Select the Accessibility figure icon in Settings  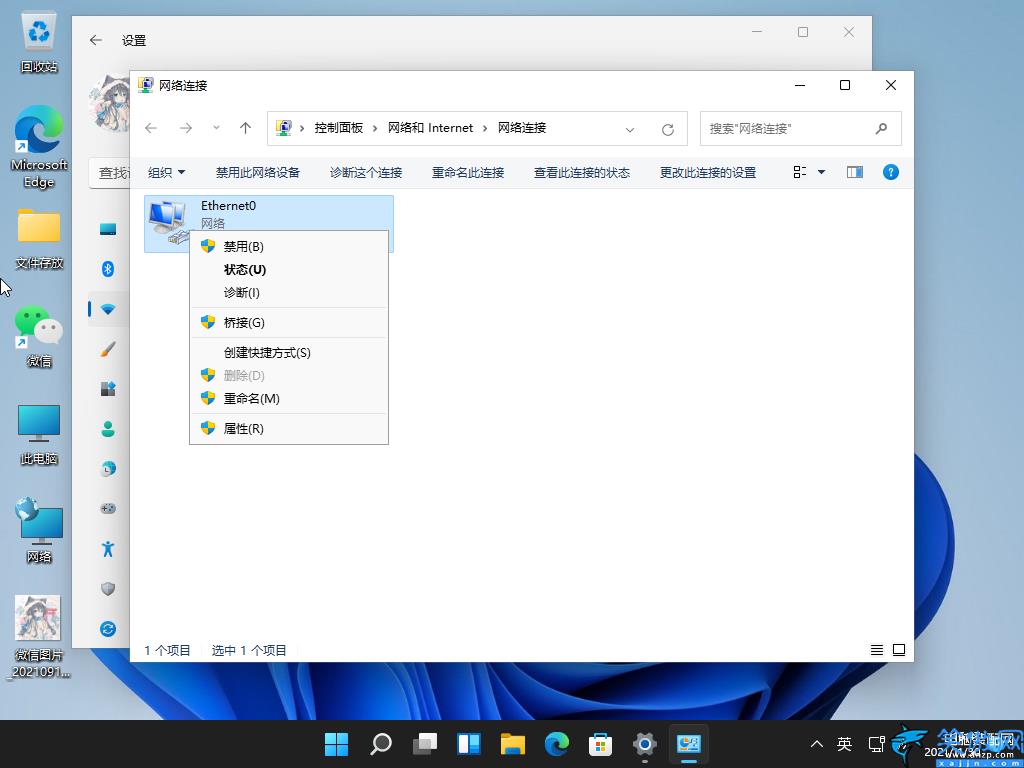coord(108,549)
